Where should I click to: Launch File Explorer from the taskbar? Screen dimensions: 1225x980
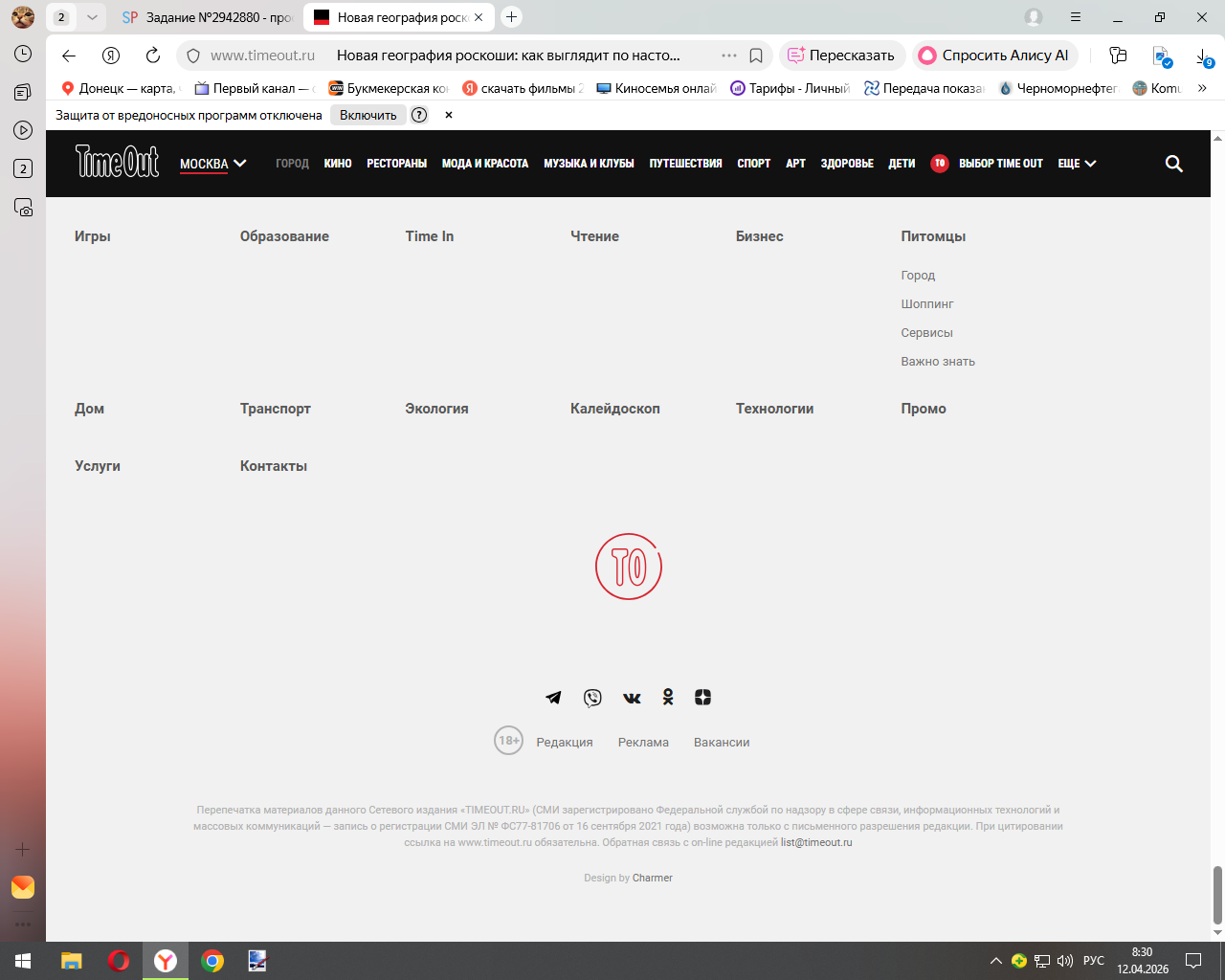72,961
